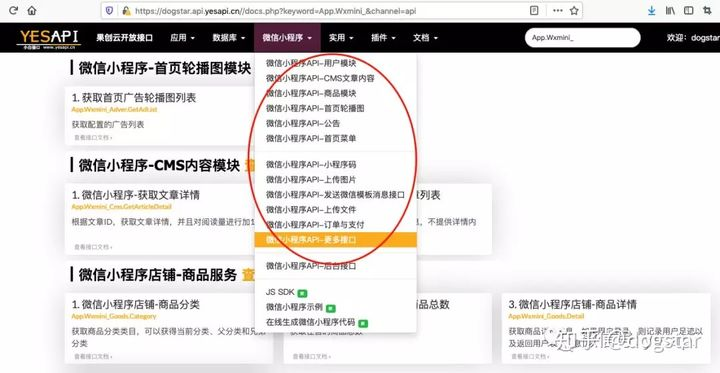
Task: Open card title 微信小程序-获取文章详情
Action: 135,195
